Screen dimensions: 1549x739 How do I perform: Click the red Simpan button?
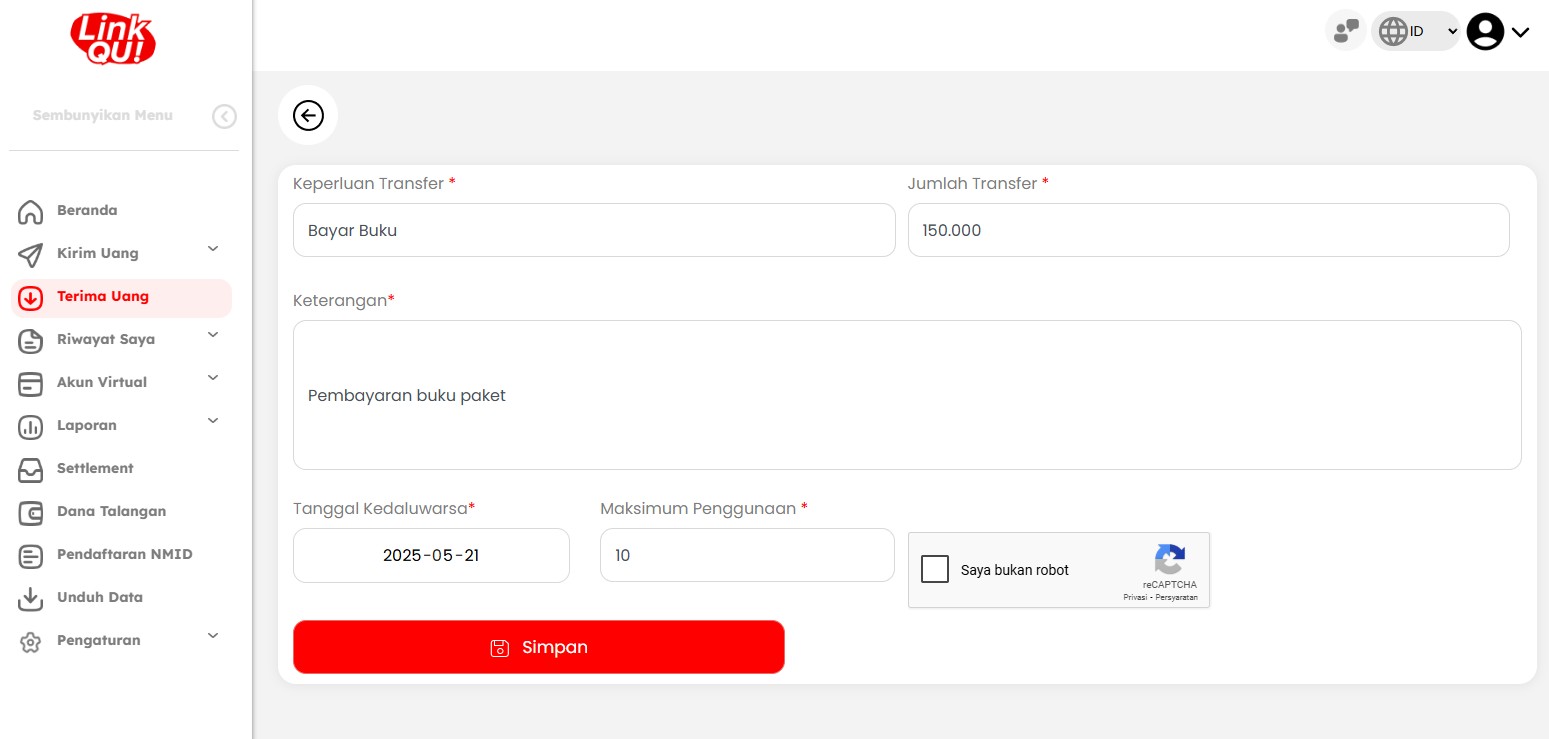538,647
